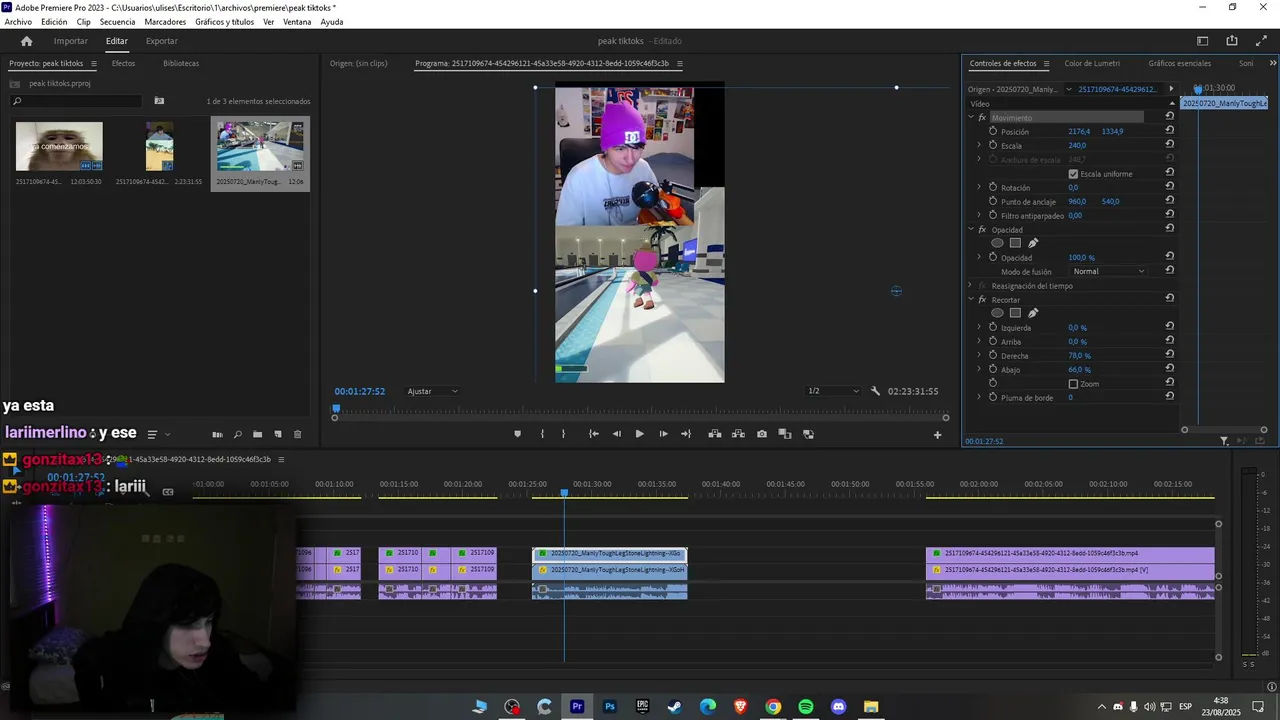
Task: Mark Out point in Program monitor
Action: (x=563, y=434)
